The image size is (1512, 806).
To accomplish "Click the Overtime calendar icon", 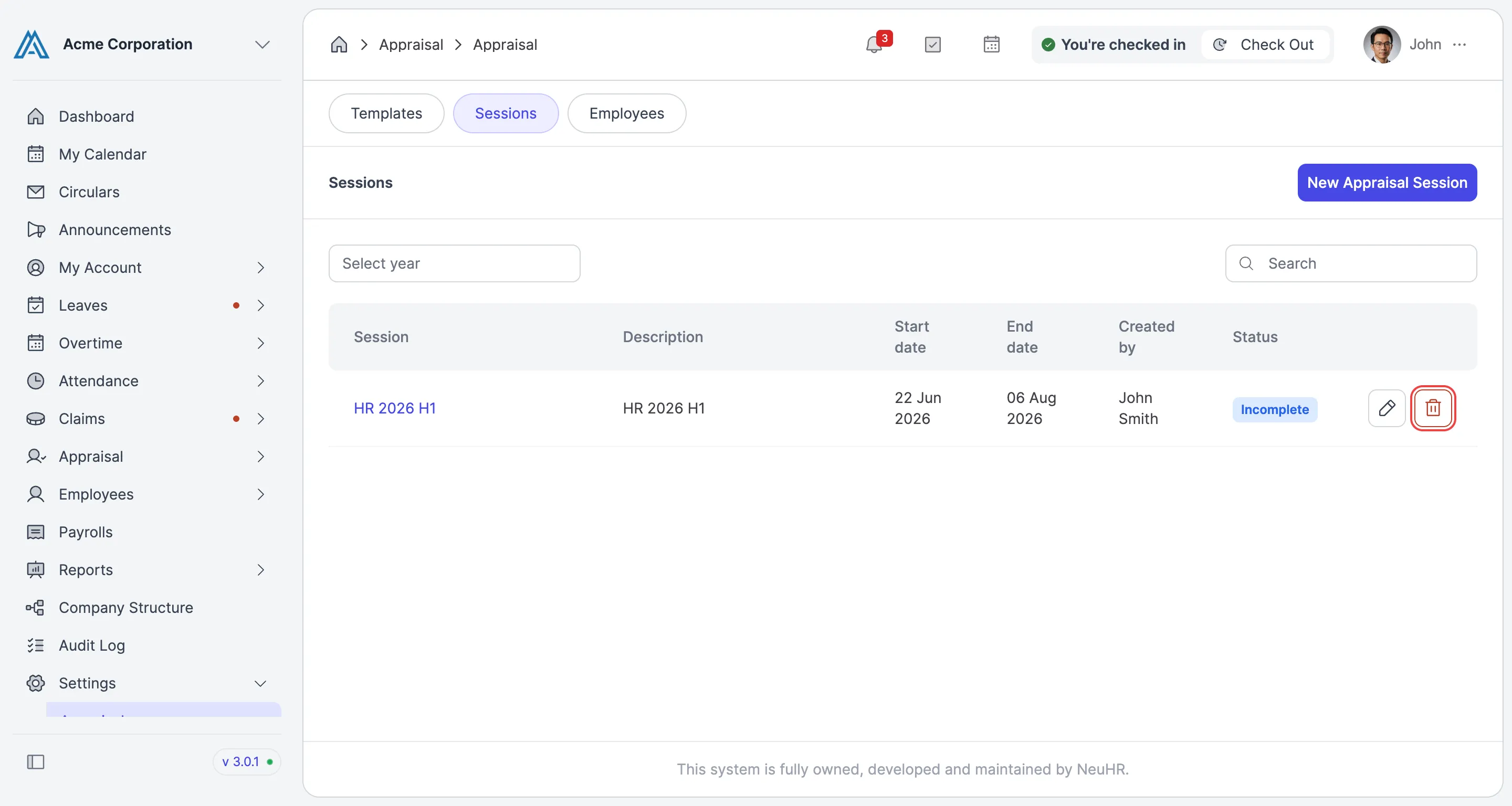I will pyautogui.click(x=36, y=343).
